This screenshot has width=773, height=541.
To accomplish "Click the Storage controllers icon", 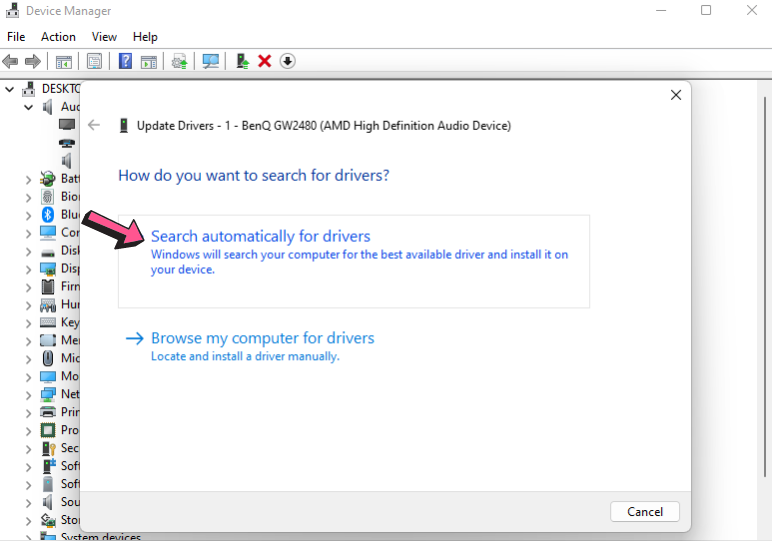I will [48, 520].
